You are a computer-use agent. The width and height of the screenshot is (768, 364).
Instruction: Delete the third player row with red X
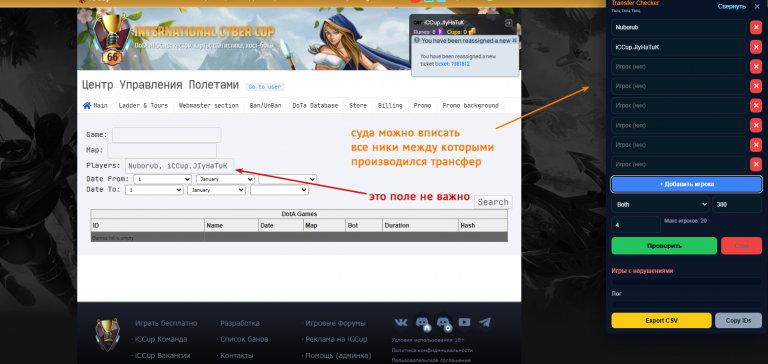(756, 67)
